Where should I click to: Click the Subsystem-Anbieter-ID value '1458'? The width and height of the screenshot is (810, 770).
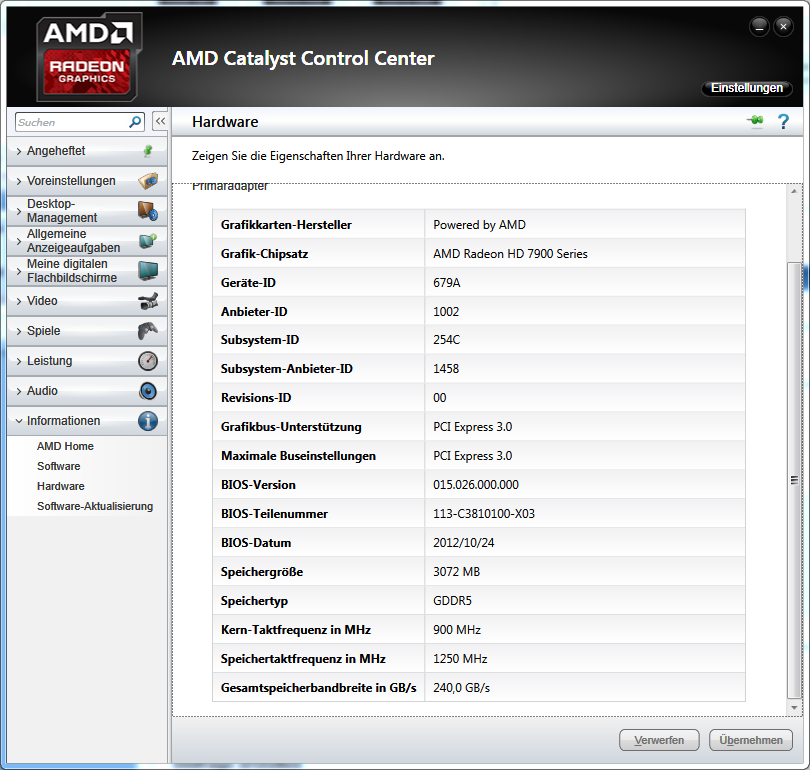point(446,369)
